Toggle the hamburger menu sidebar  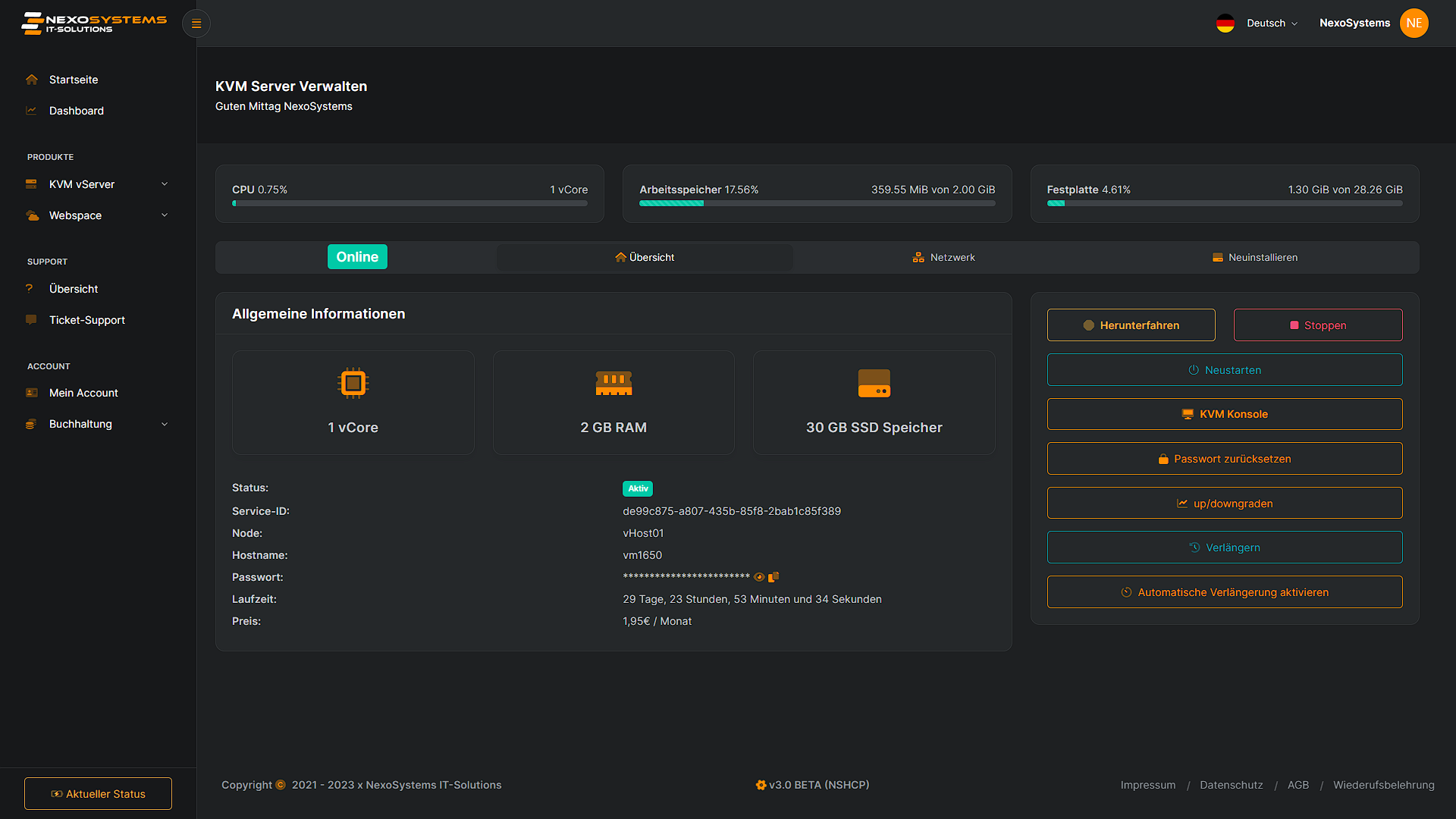[x=196, y=23]
